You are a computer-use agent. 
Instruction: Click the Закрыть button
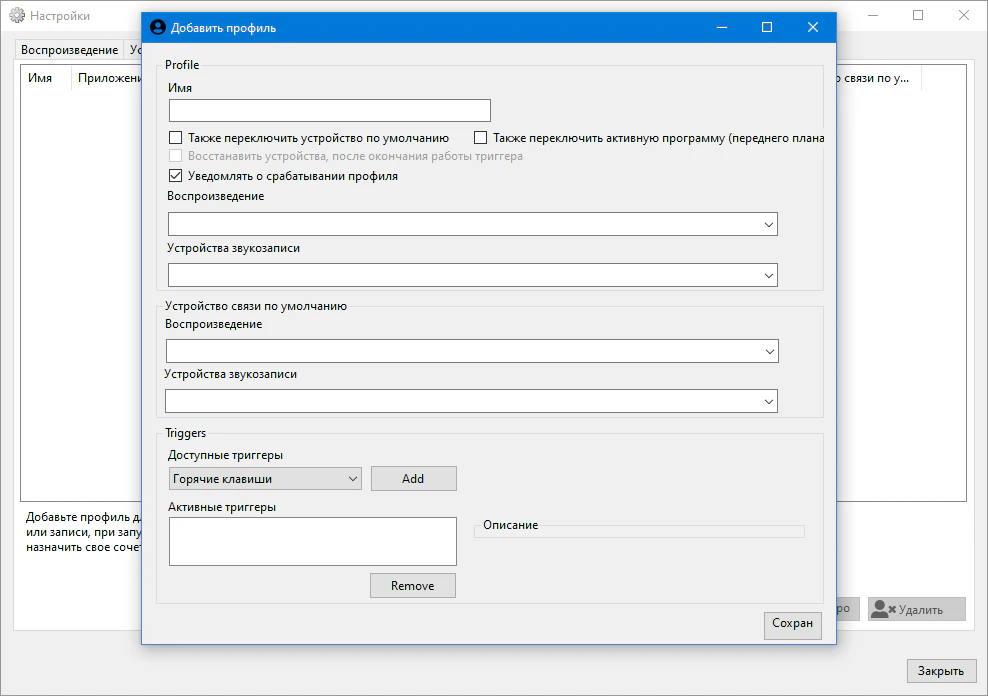[941, 671]
